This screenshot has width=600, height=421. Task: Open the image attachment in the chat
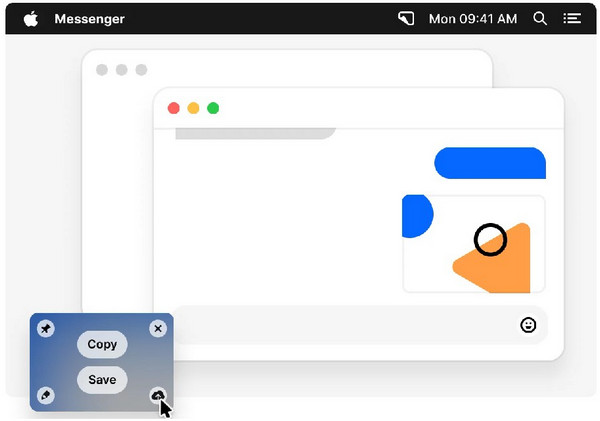point(473,244)
